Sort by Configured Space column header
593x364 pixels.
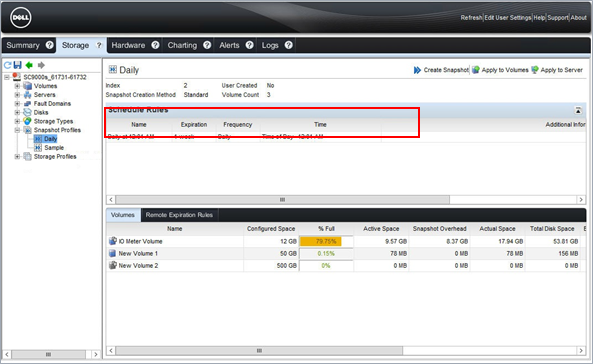click(x=271, y=229)
